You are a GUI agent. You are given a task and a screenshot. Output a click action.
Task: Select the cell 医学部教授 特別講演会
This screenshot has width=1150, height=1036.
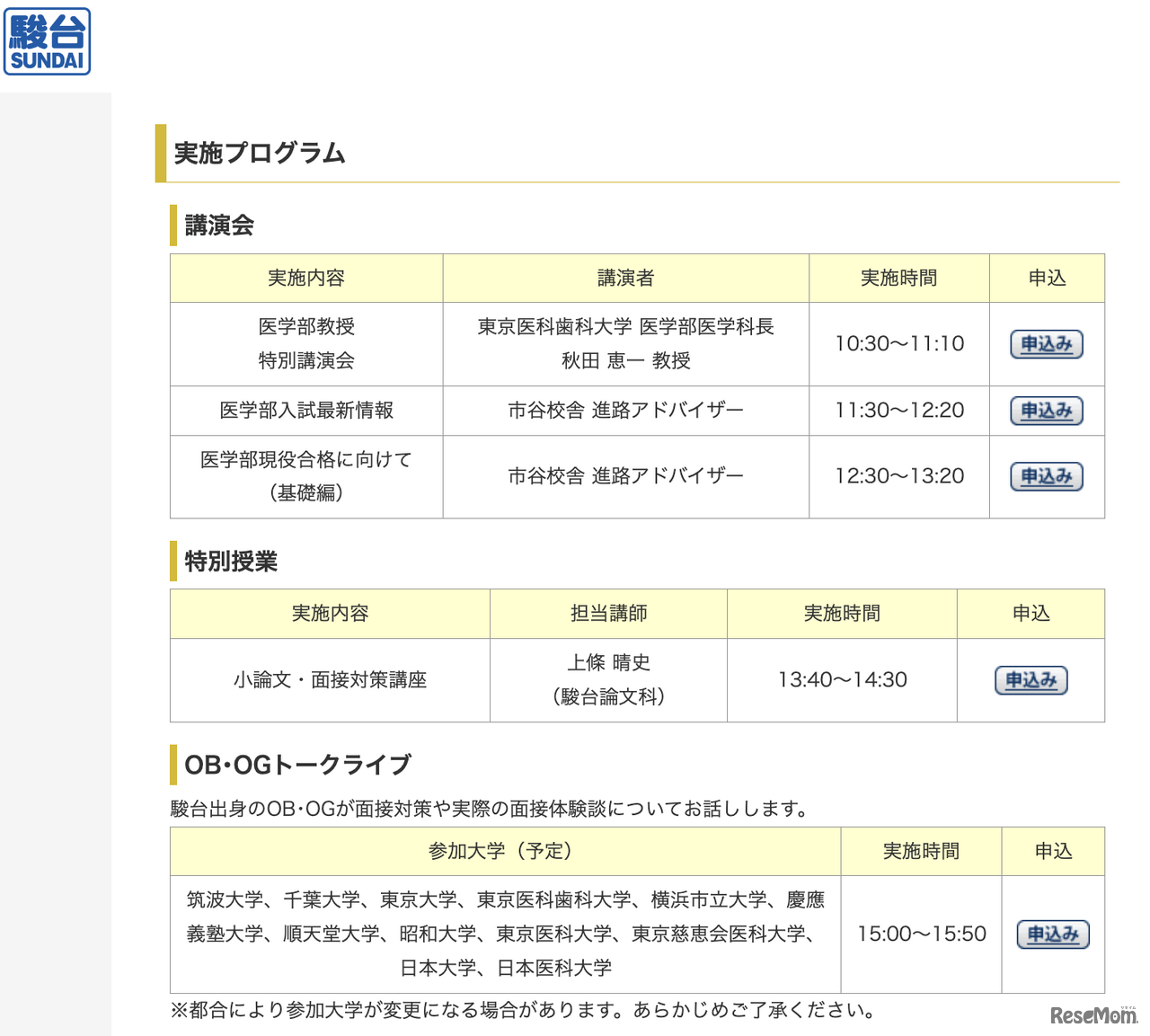tap(306, 344)
